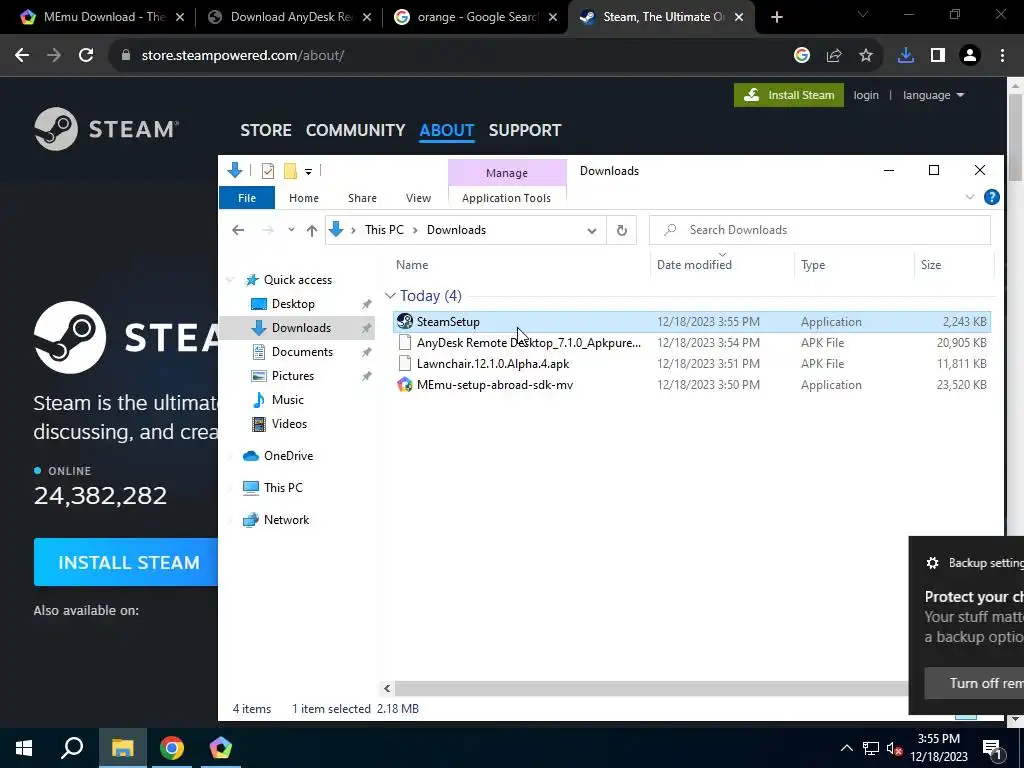Open Chrome tab search dropdown

click(x=862, y=14)
